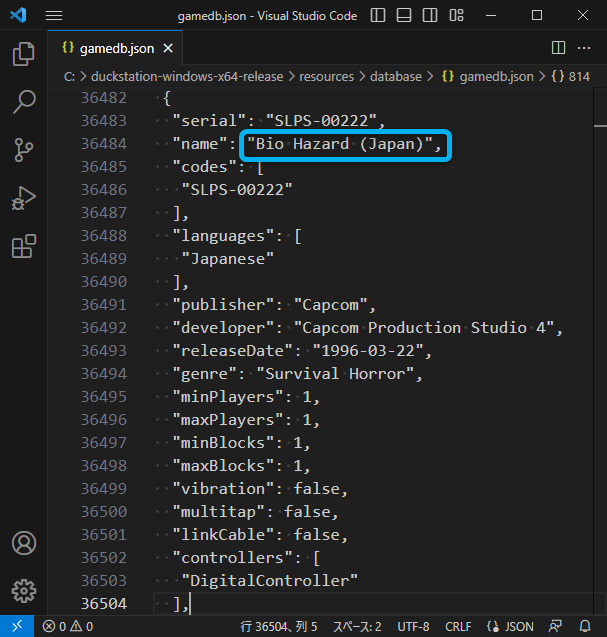
Task: Click breadcrumb duckstation-windows-x64-release folder
Action: point(187,77)
